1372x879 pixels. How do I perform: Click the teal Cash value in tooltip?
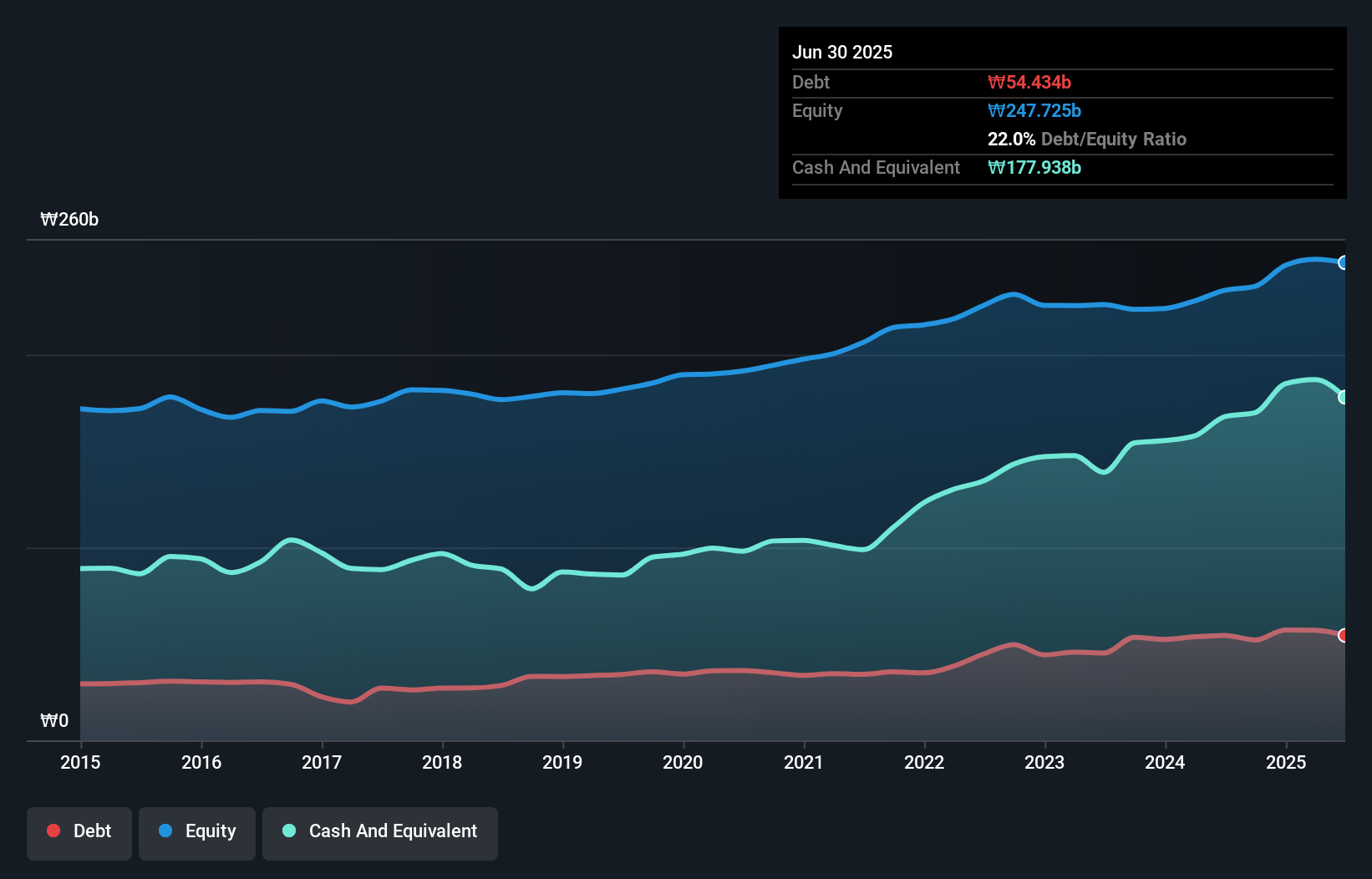click(x=1035, y=167)
